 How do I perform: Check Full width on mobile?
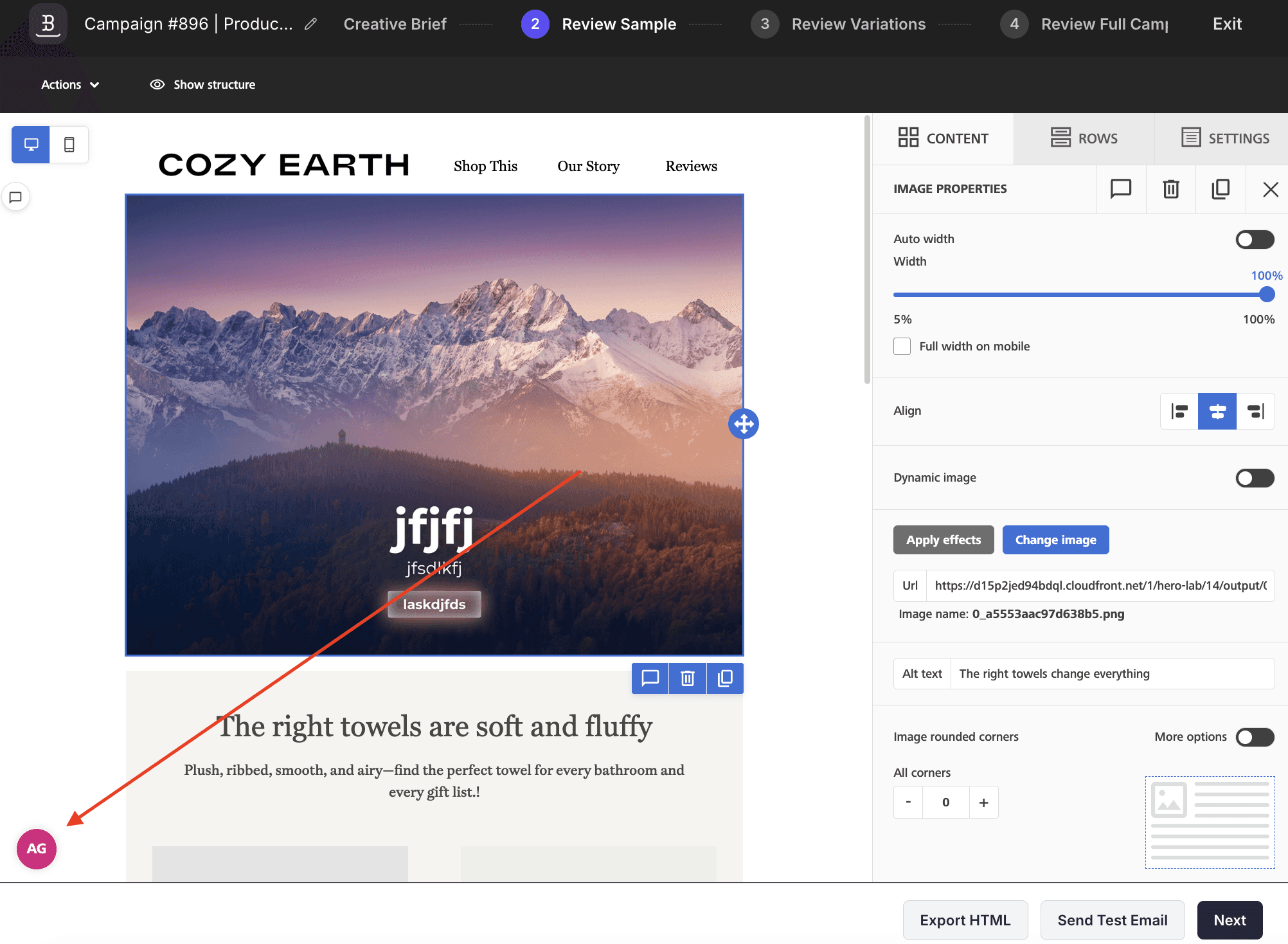[902, 347]
